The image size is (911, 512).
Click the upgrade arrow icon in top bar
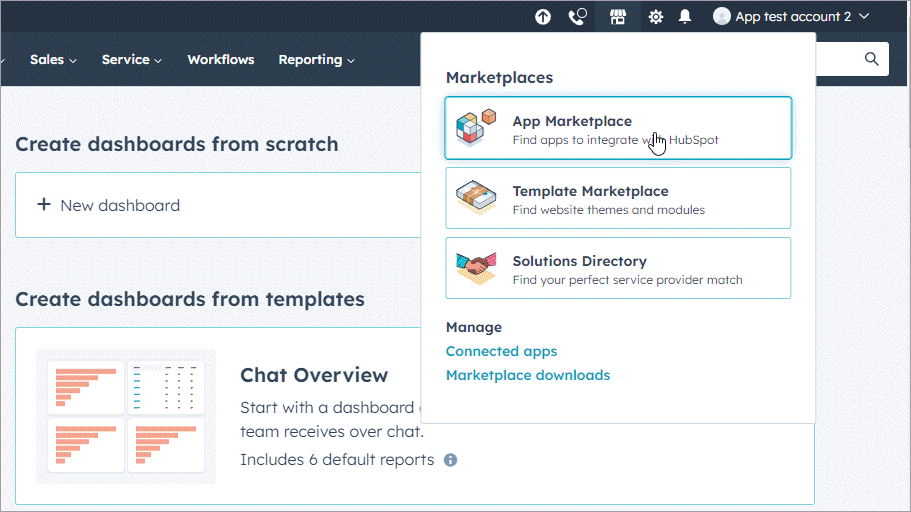pos(543,17)
